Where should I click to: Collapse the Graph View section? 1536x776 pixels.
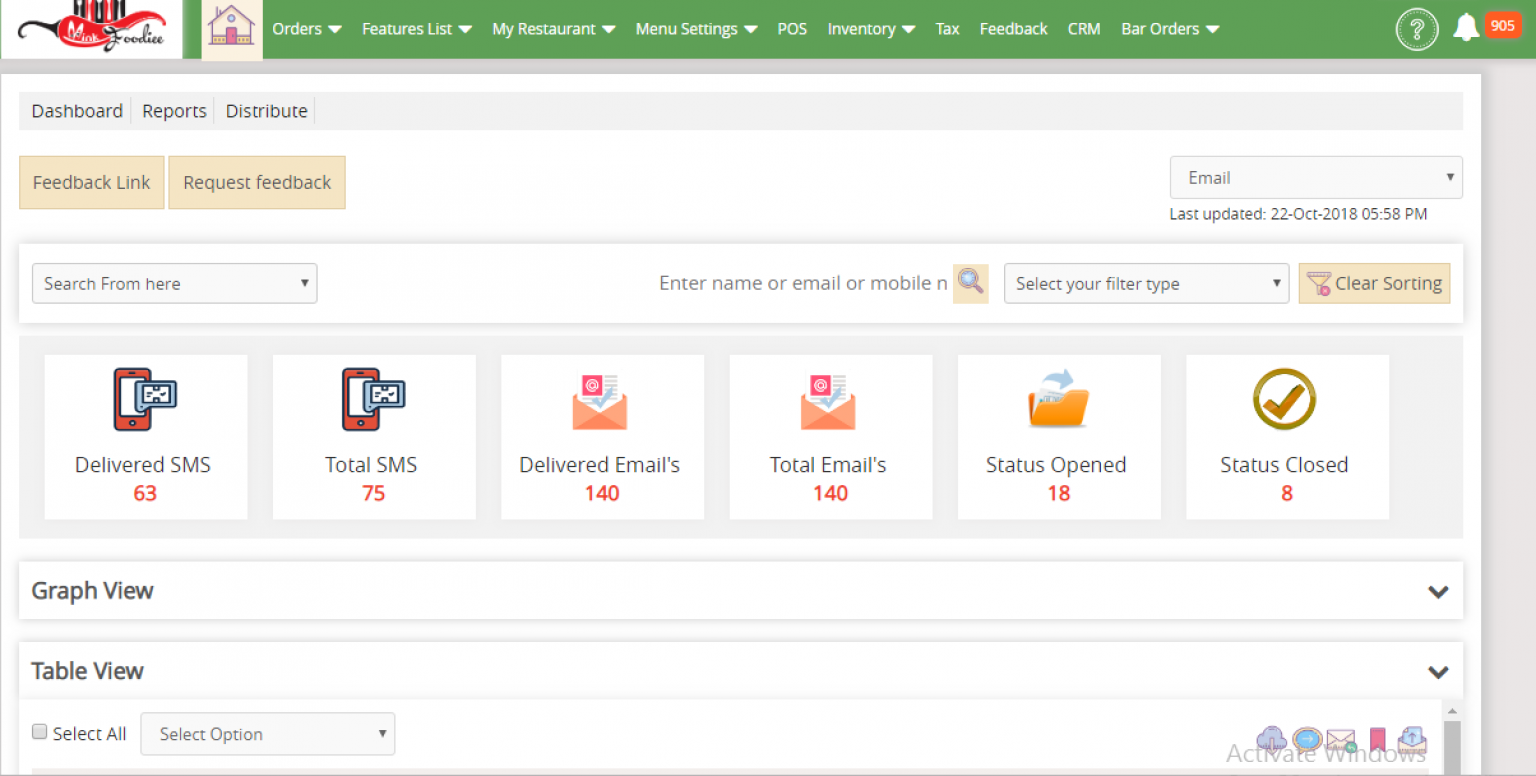pos(1438,591)
